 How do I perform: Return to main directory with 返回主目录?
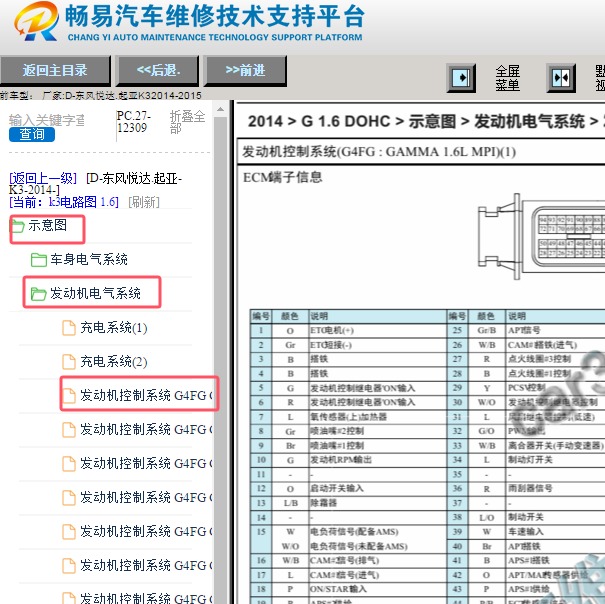tap(55, 71)
